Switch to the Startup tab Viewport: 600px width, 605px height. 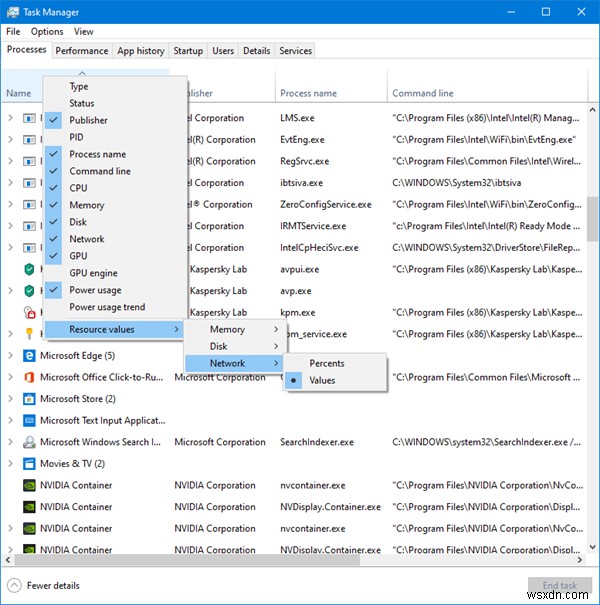(x=188, y=51)
